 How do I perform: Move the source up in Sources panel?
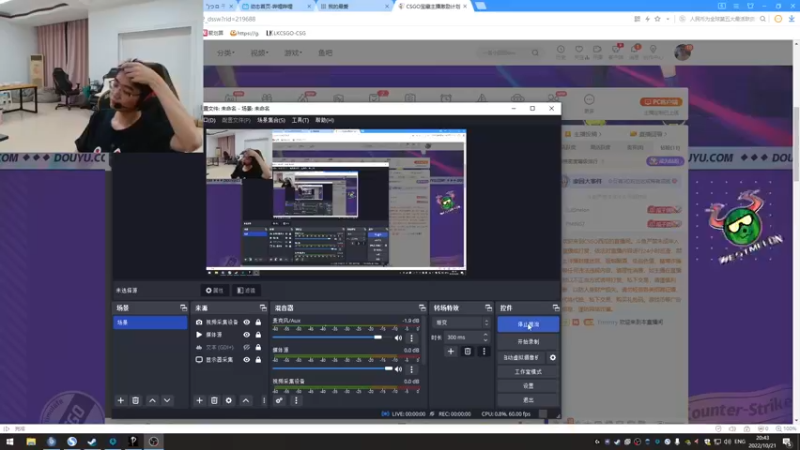point(246,401)
